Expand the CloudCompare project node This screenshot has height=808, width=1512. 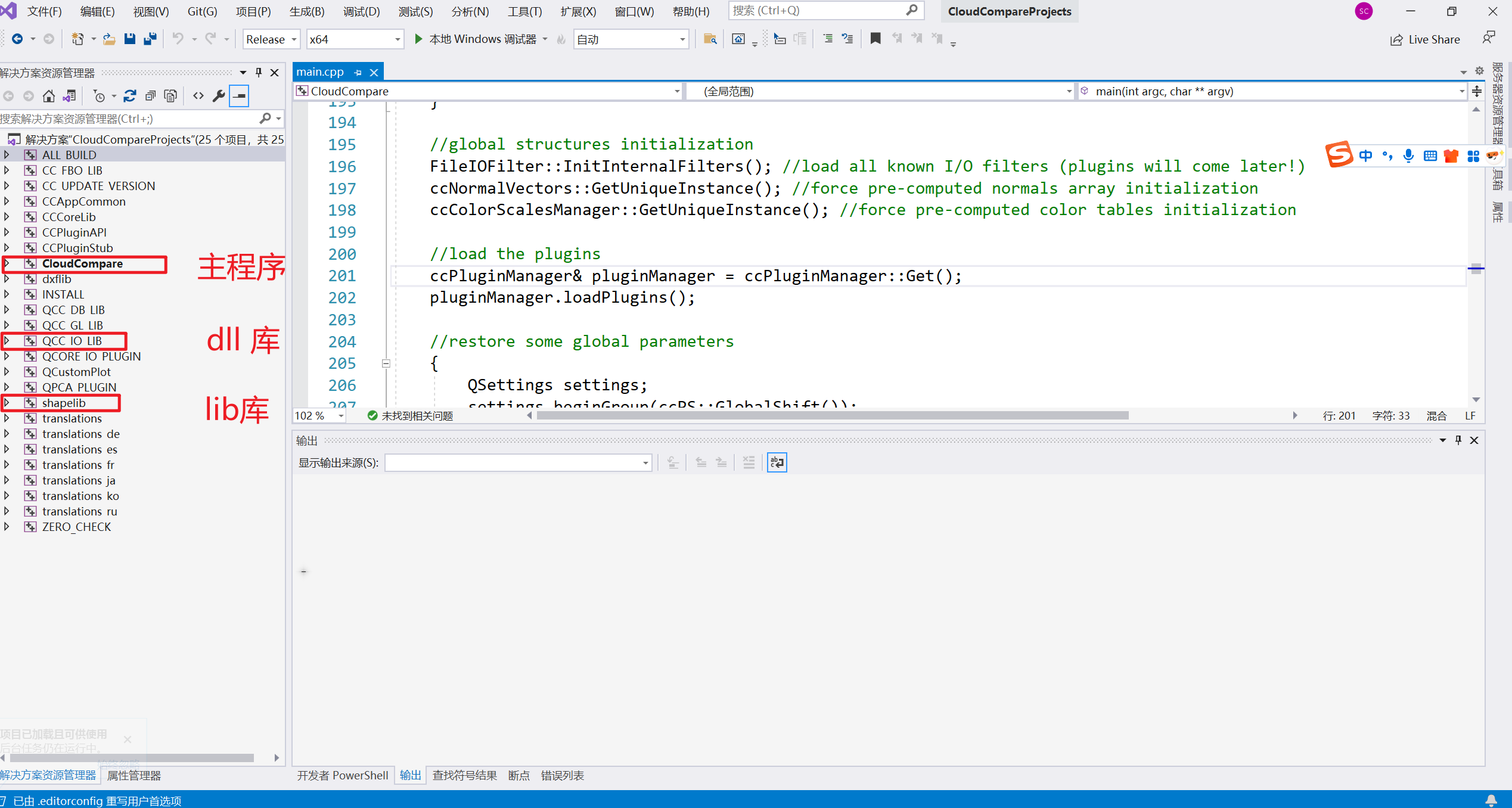coord(7,263)
